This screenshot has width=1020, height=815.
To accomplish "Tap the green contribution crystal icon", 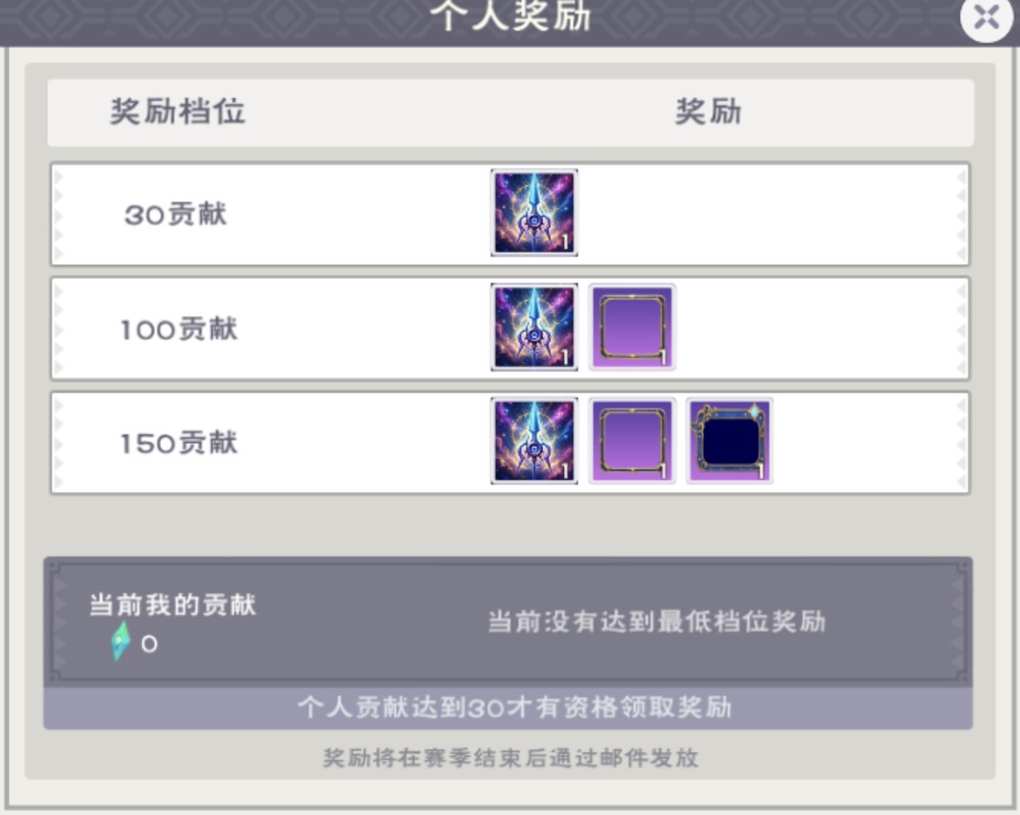I will pos(121,641).
